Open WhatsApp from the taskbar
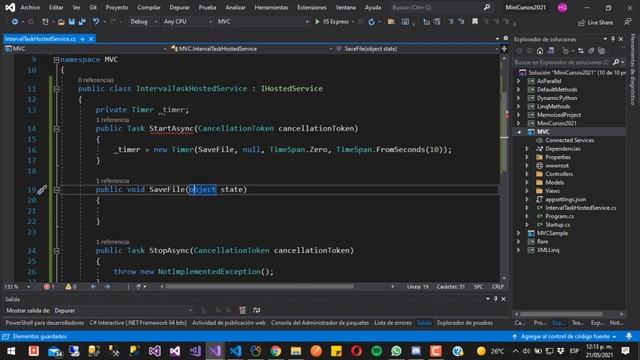The width and height of the screenshot is (640, 360). click(x=396, y=351)
